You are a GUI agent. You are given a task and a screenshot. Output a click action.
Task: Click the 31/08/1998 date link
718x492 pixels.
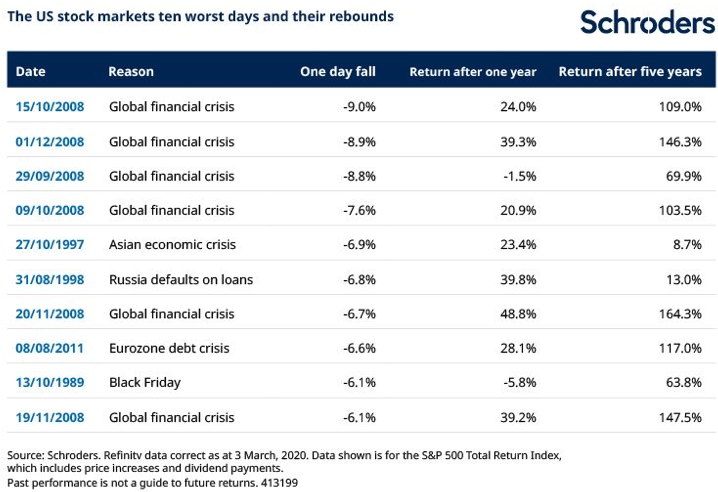[x=50, y=279]
